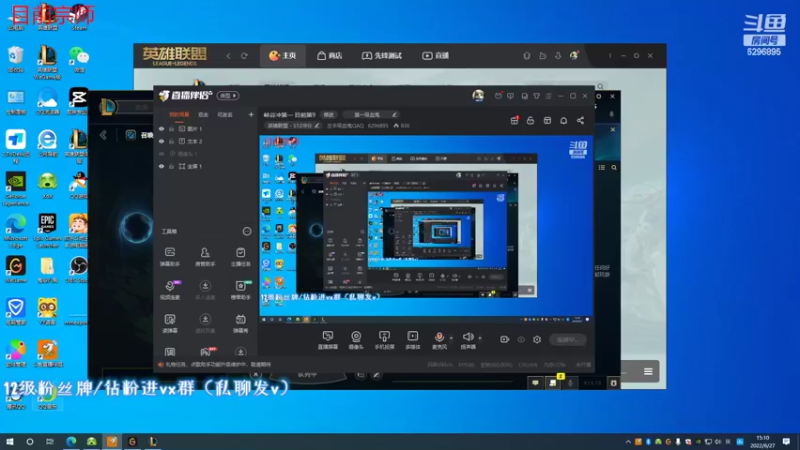Show the hidden 摄像头 1 camera layer
The image size is (800, 450).
[162, 154]
